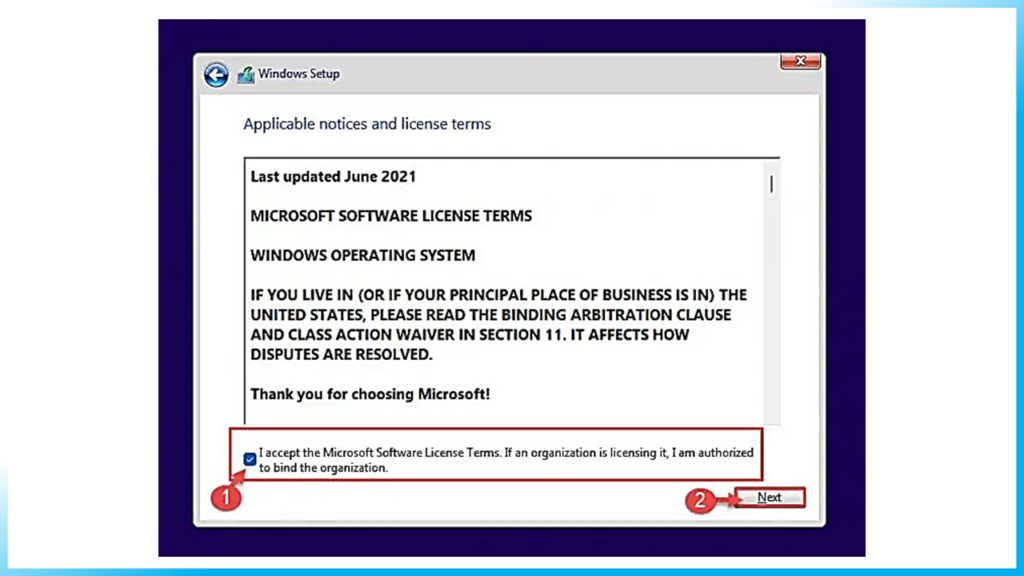Click the Windows Setup title bar text
The width and height of the screenshot is (1024, 576).
tap(298, 74)
